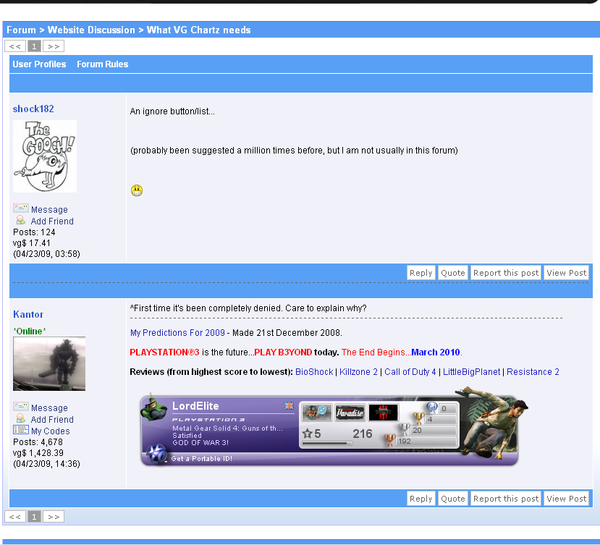Screen dimensions: 600x545
Task: Open the BioShock review link
Action: tap(316, 372)
